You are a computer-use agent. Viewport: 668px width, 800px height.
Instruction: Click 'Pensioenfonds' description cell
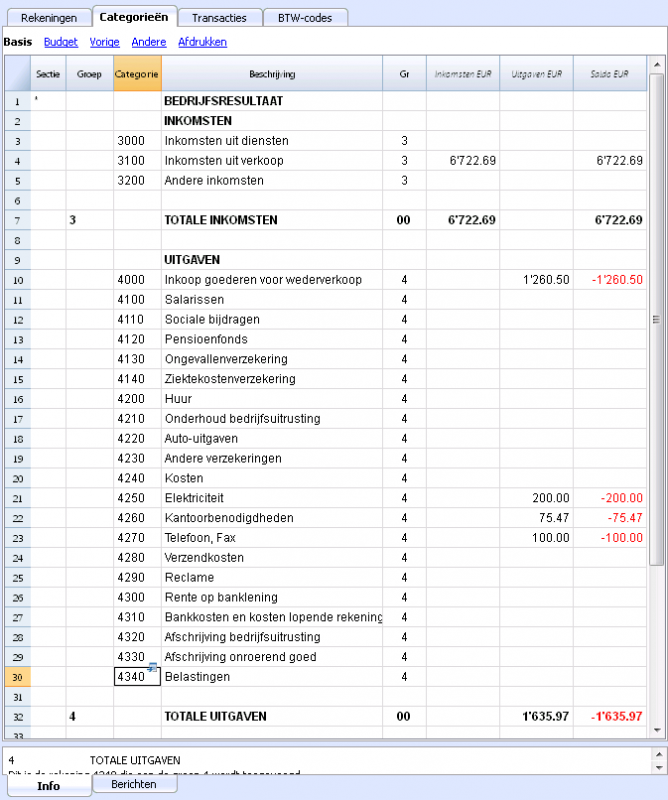(x=272, y=340)
